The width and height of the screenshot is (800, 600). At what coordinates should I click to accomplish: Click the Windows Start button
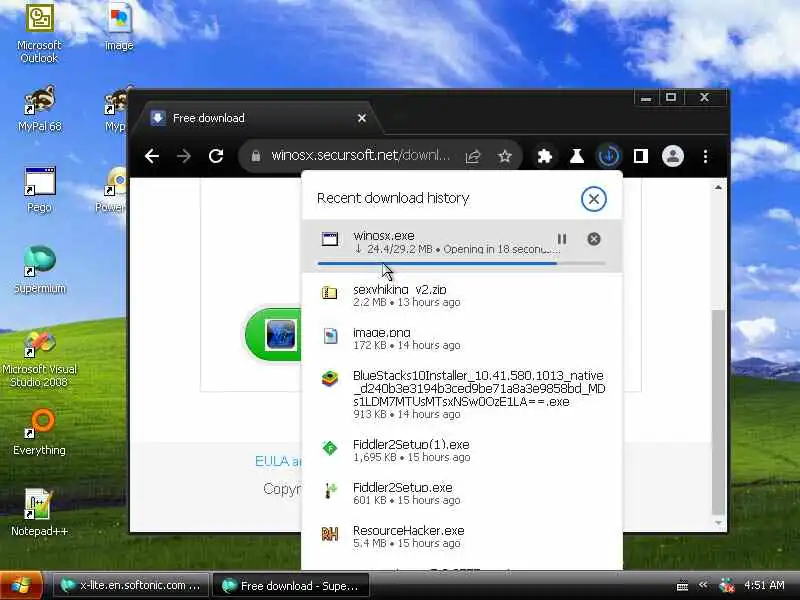21,585
